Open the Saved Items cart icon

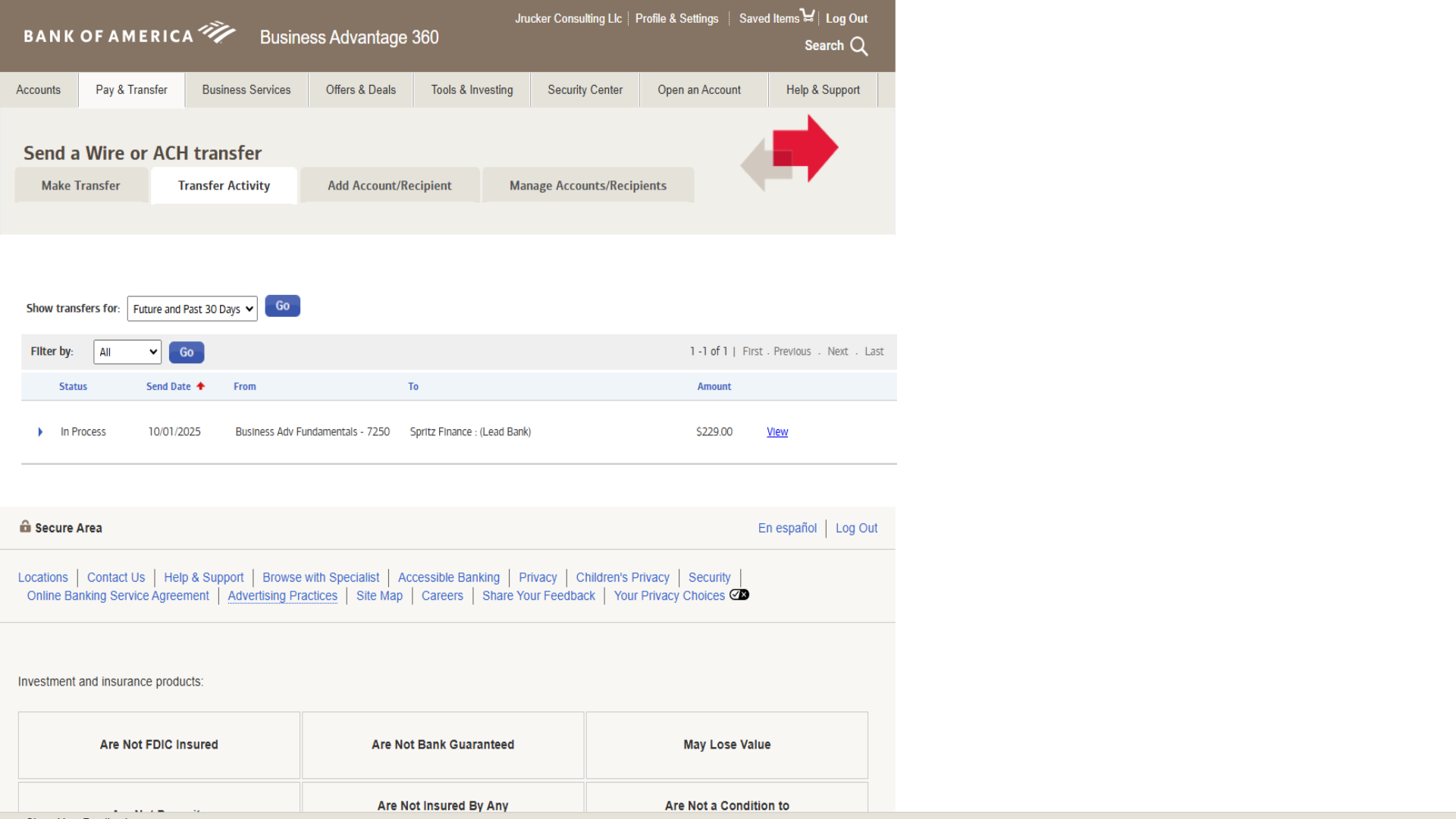point(807,15)
